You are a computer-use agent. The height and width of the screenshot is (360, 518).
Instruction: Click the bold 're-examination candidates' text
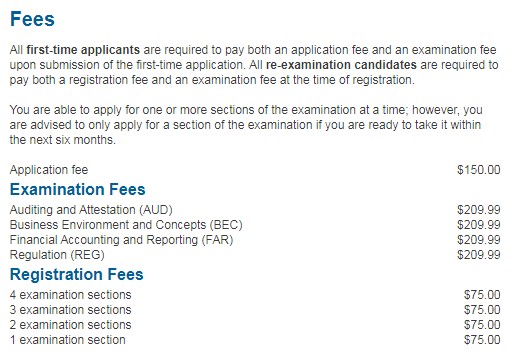pos(341,65)
